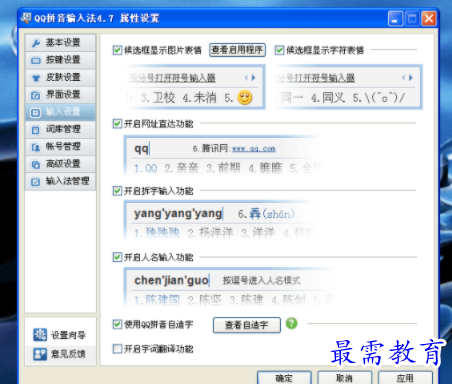
Task: Click left arrow in picture emoticon preview
Action: pyautogui.click(x=246, y=78)
